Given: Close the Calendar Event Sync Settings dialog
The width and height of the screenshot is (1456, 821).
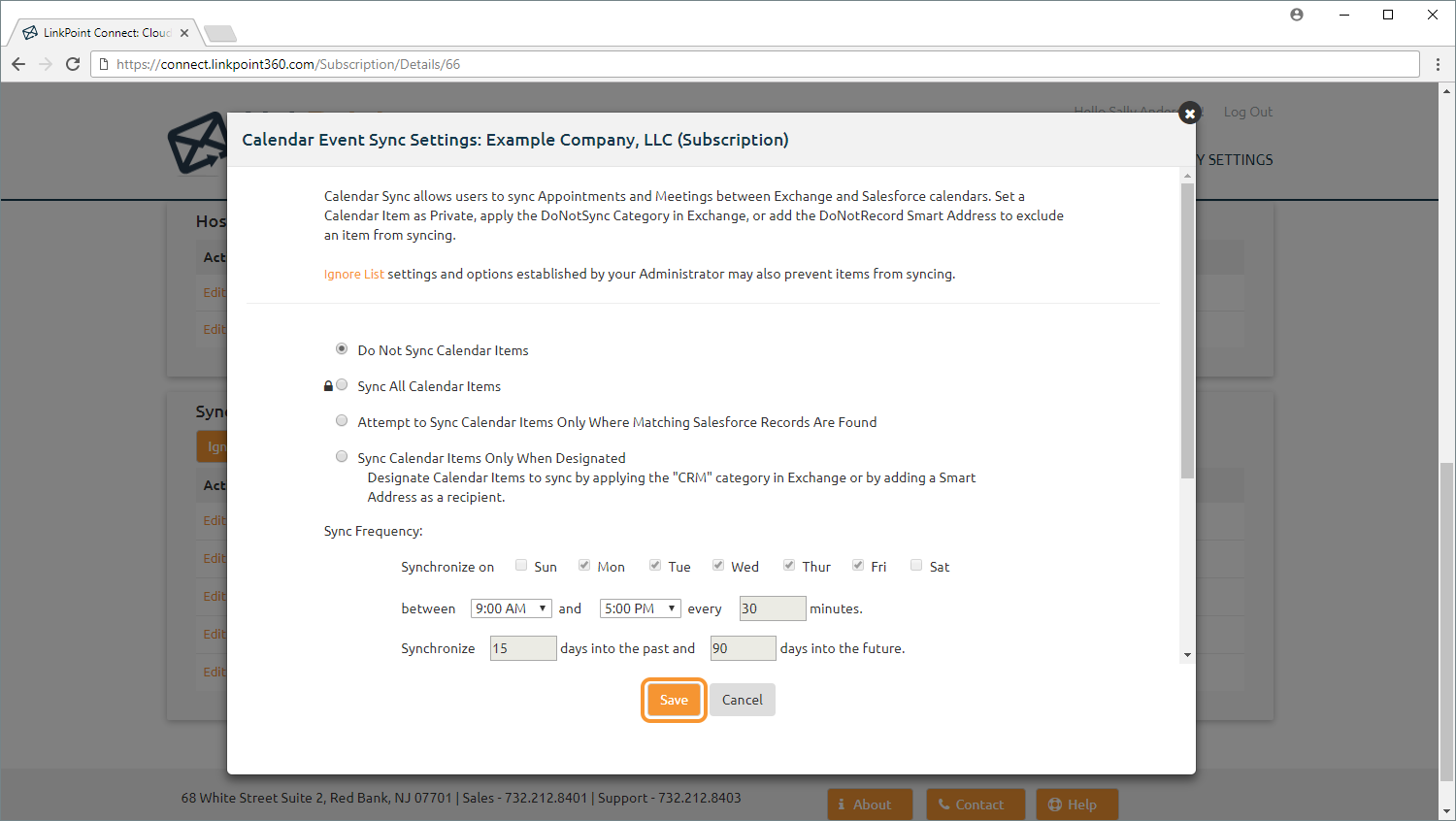Looking at the screenshot, I should (1189, 114).
